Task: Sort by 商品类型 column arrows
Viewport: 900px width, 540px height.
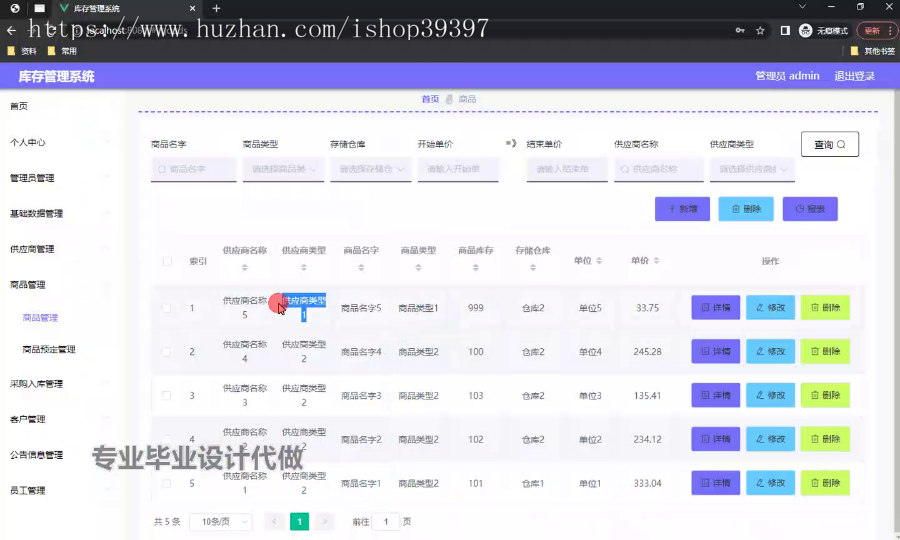Action: coord(418,267)
